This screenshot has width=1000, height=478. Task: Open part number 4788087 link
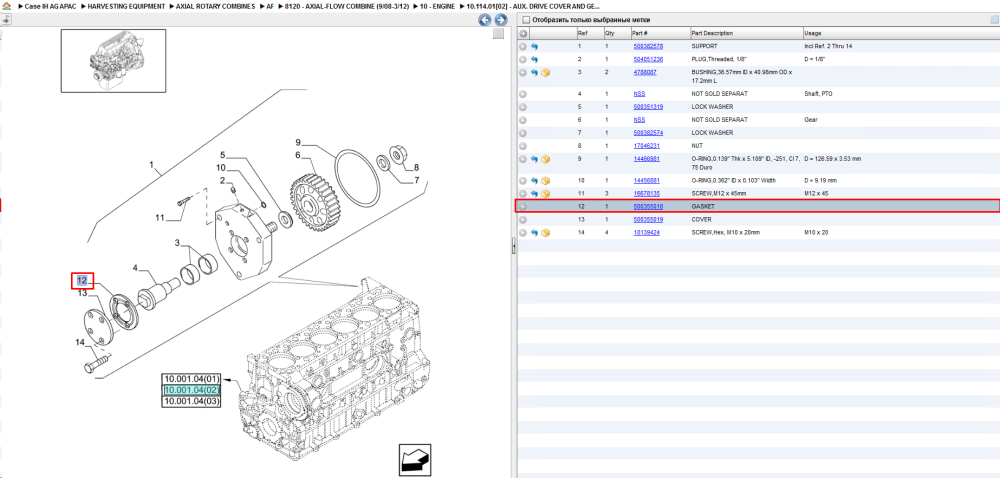point(645,72)
